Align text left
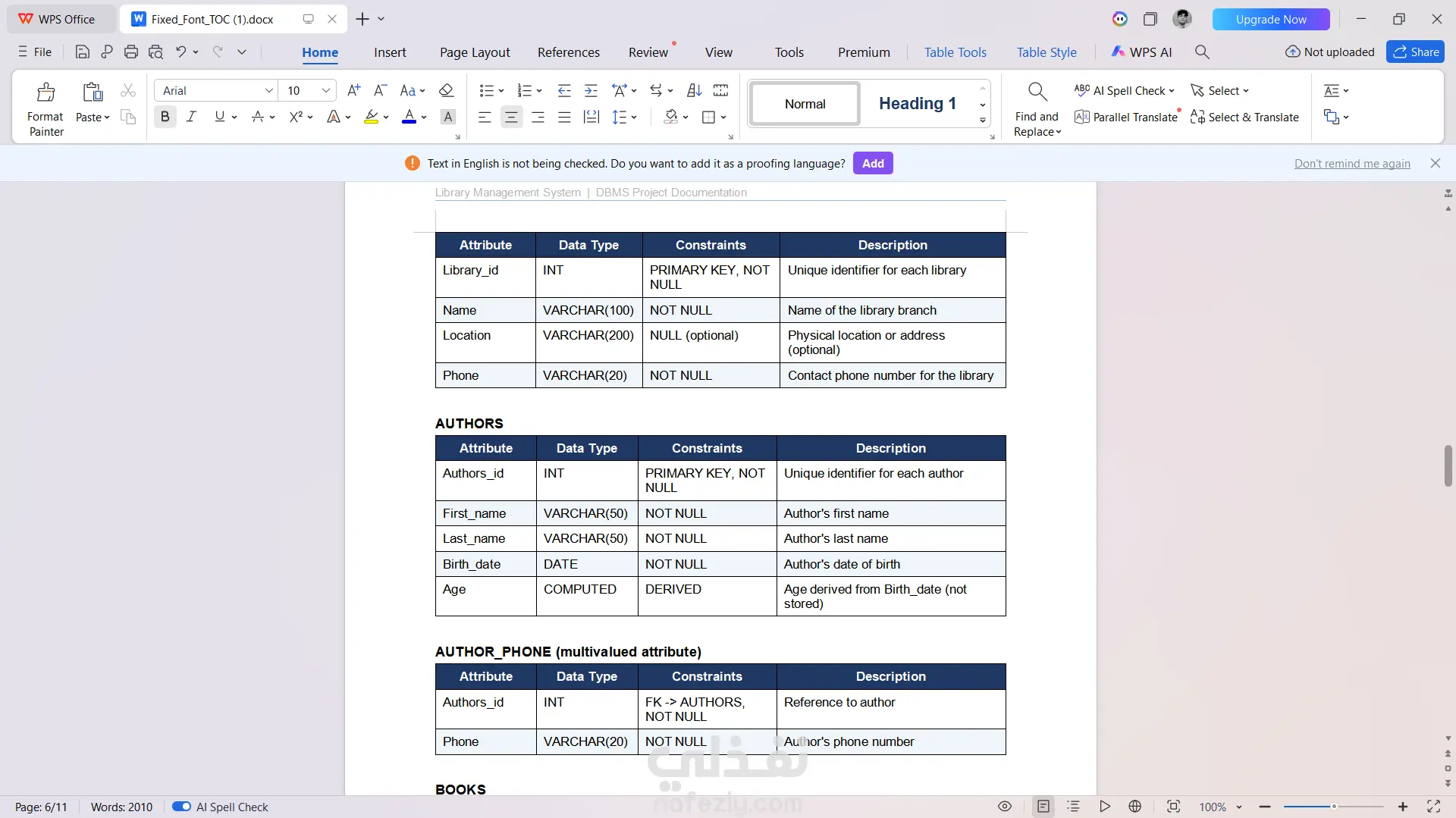Viewport: 1456px width, 818px height. click(485, 117)
